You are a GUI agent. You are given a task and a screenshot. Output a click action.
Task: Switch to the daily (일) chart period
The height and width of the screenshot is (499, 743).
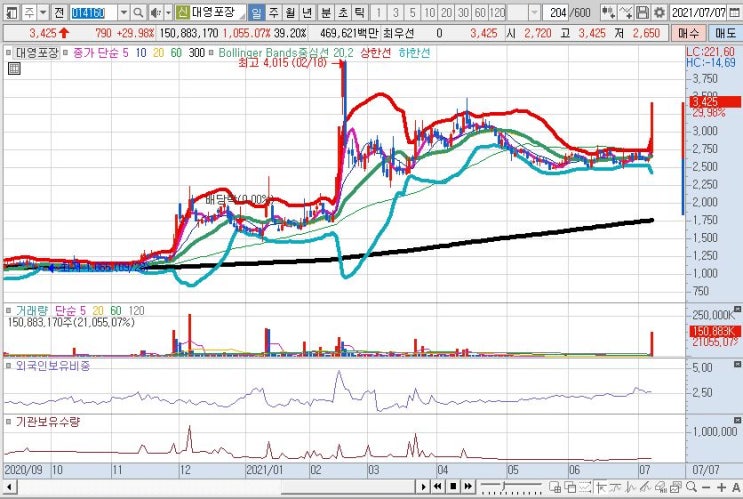coord(256,12)
